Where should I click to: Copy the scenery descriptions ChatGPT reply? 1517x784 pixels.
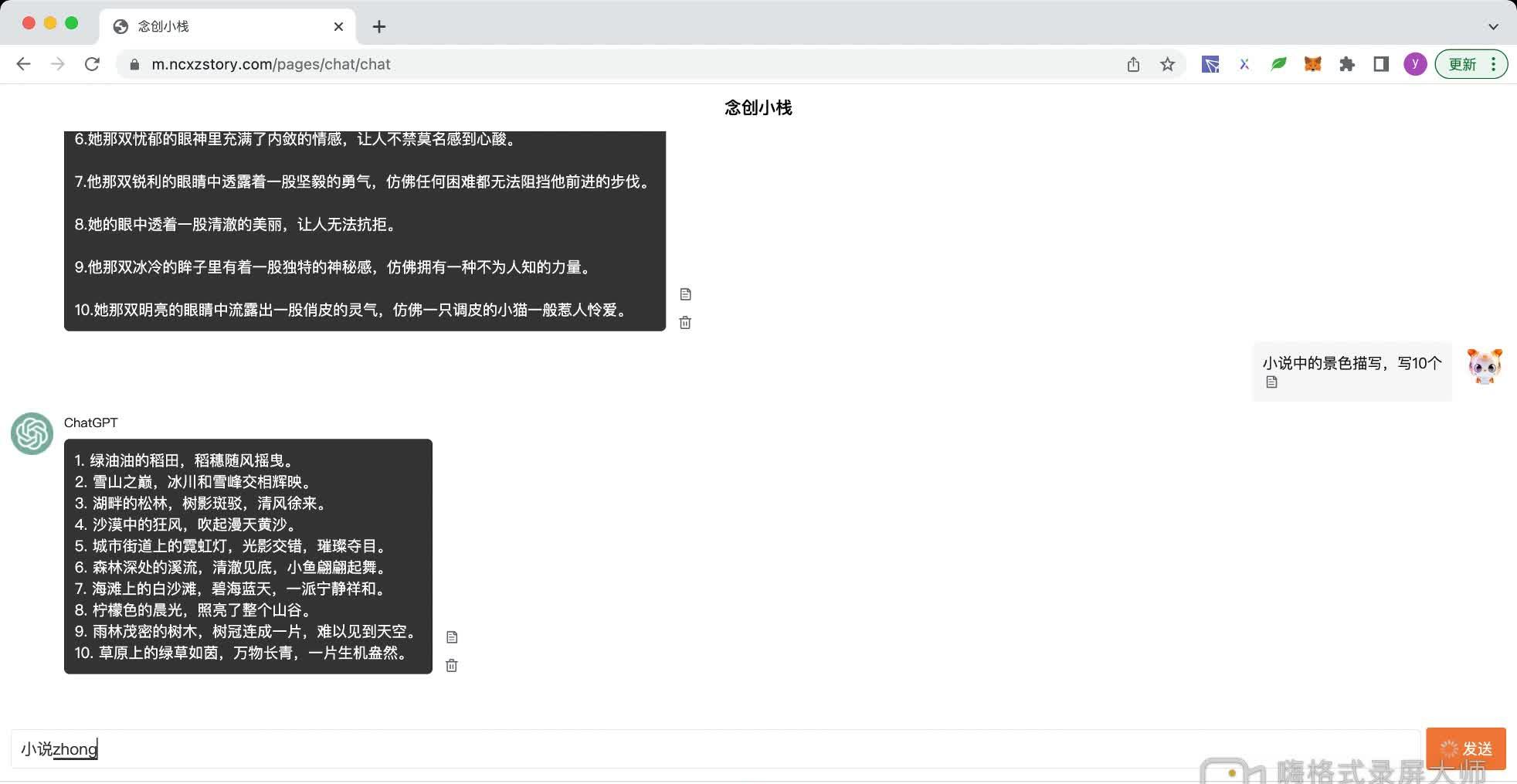452,636
